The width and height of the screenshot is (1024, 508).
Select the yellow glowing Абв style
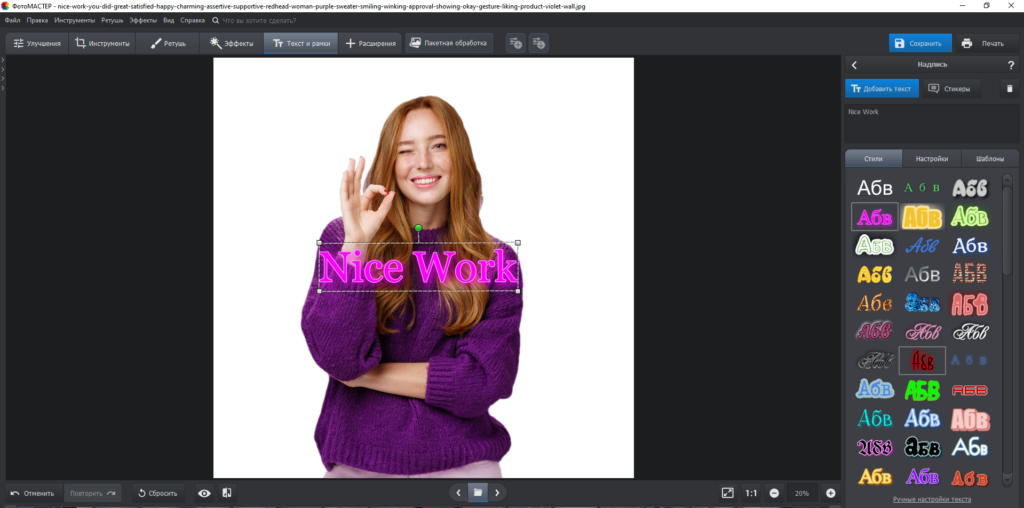922,217
